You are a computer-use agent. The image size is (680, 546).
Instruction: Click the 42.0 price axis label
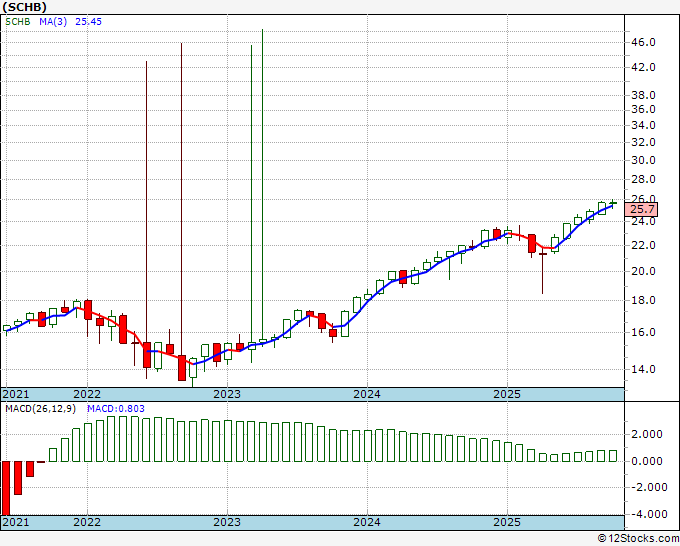pos(643,67)
